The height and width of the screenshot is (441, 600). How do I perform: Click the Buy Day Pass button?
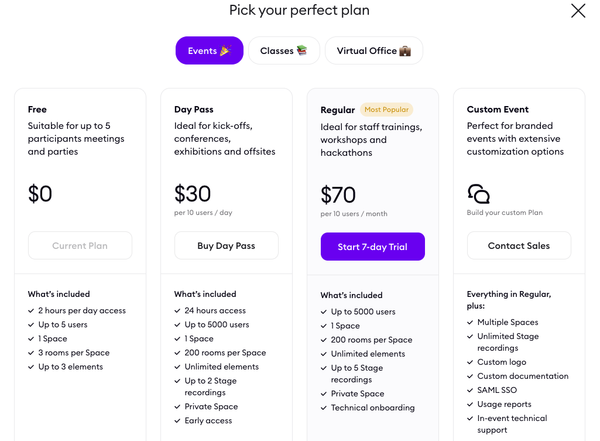click(x=226, y=246)
